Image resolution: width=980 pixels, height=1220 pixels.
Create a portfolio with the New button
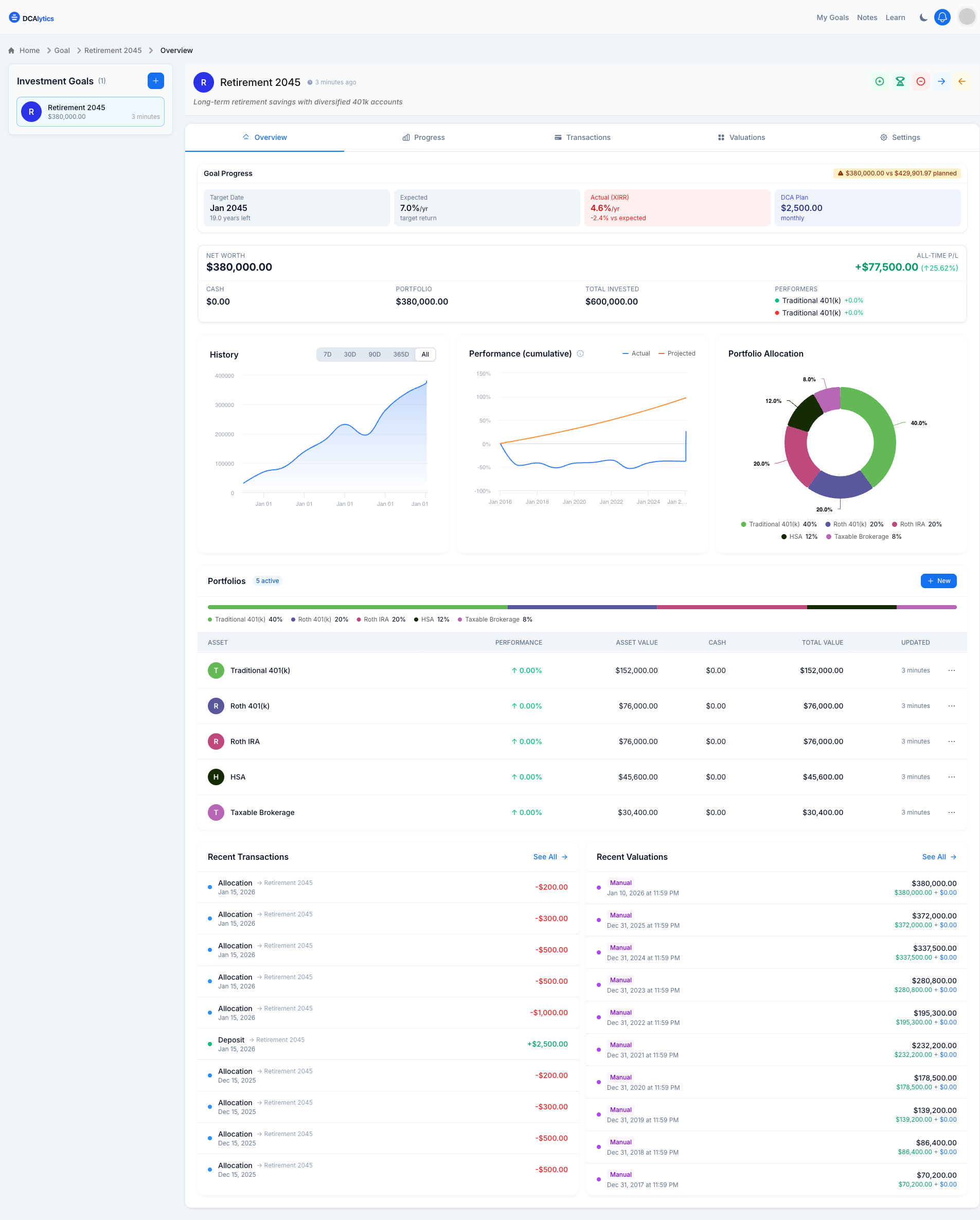coord(938,580)
